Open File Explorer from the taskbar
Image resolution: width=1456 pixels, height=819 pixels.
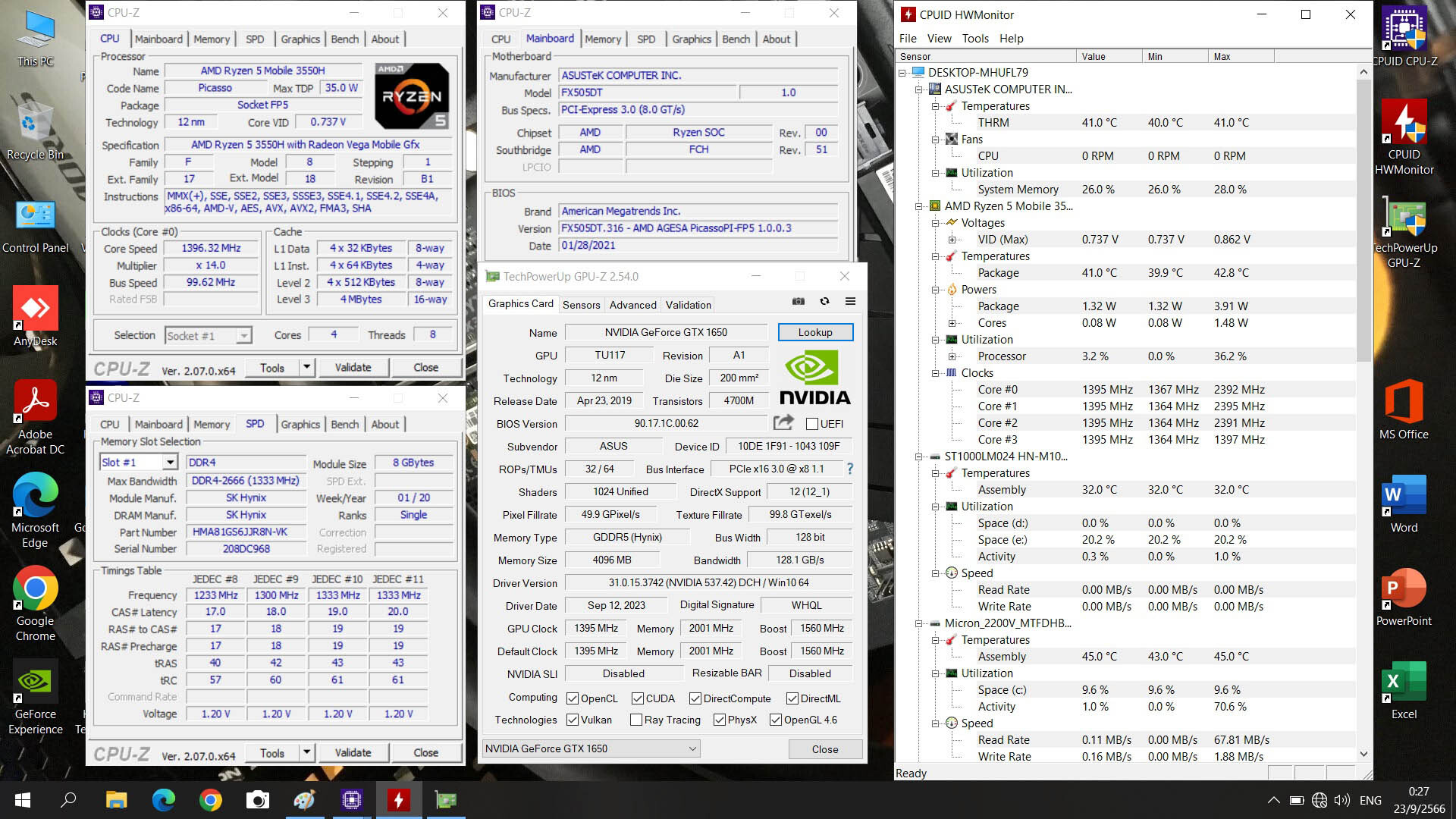pyautogui.click(x=116, y=800)
